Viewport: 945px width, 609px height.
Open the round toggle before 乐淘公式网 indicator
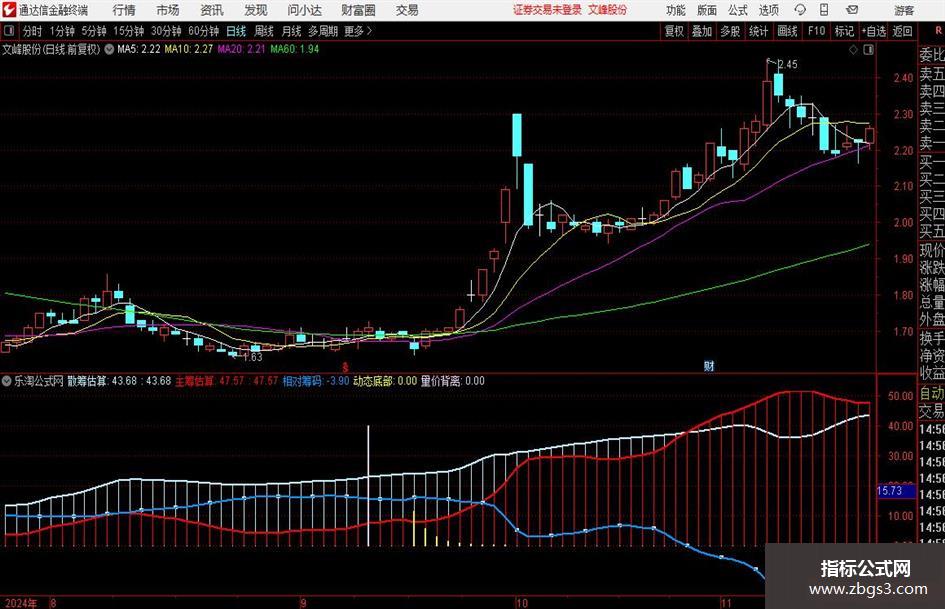point(7,381)
